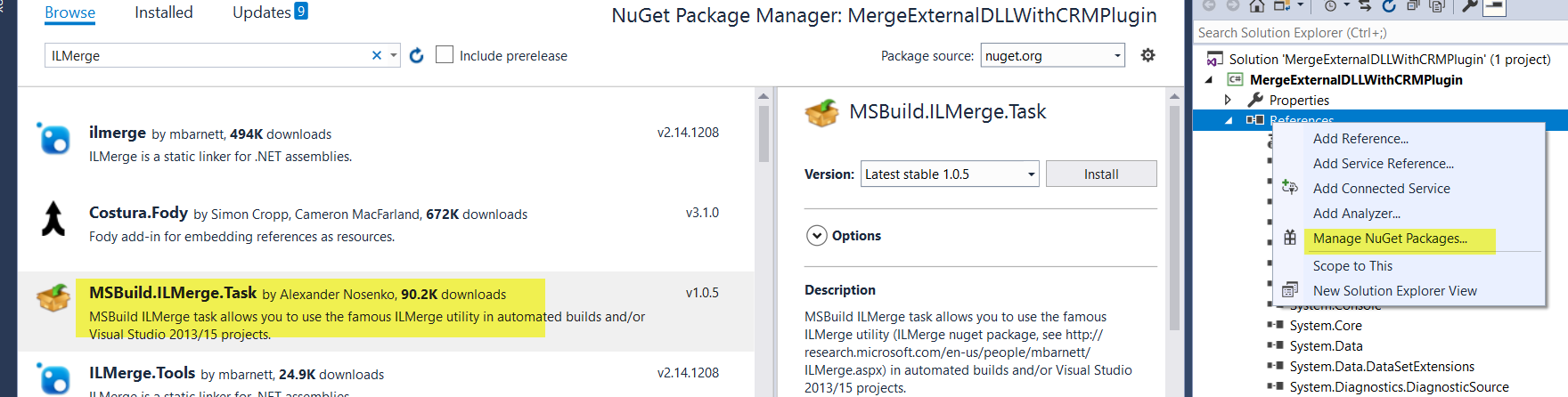Click the ILMerge.Tools package icon
This screenshot has width=1568, height=397.
[x=53, y=378]
